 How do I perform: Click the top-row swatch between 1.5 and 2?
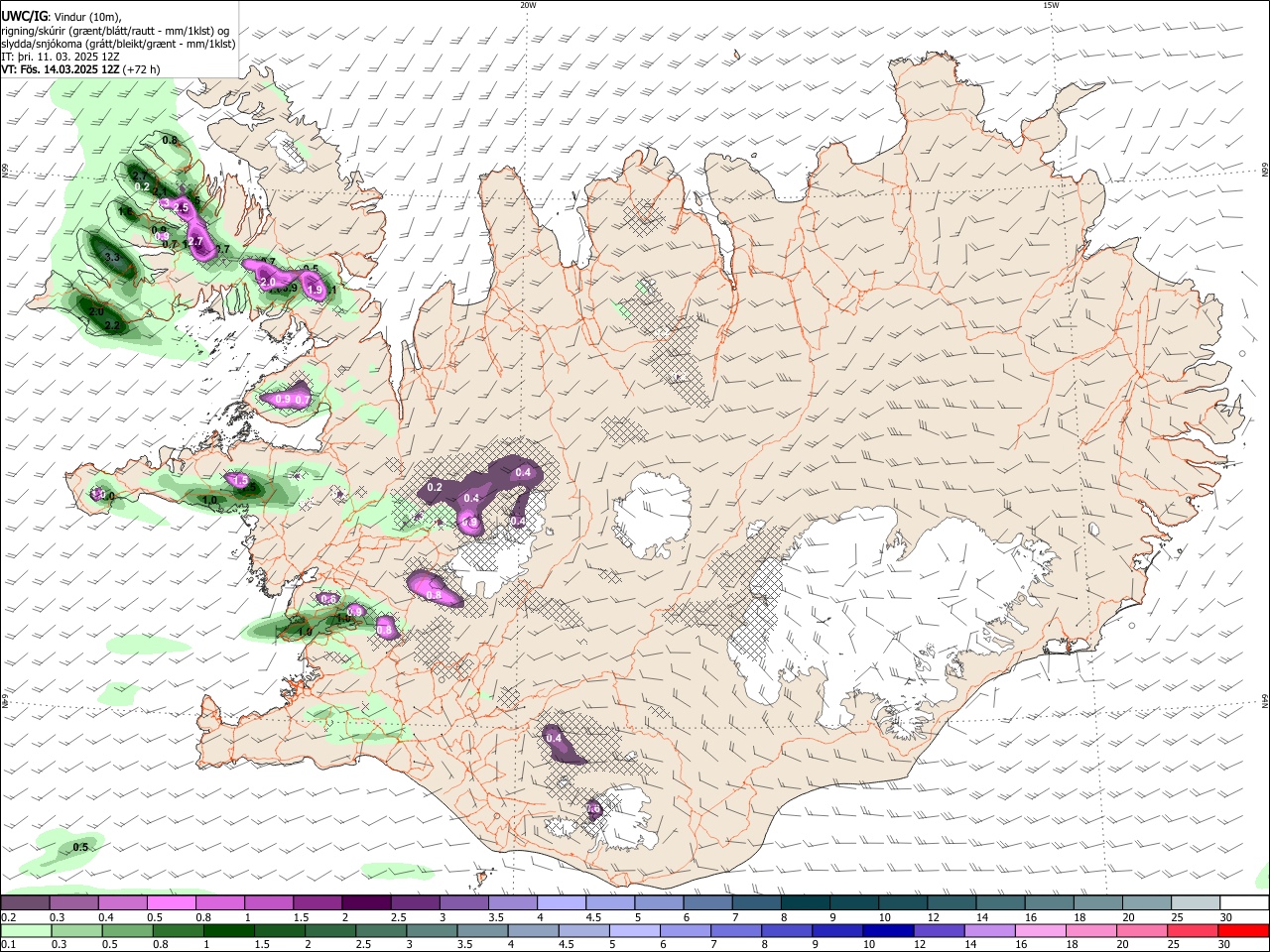(317, 903)
